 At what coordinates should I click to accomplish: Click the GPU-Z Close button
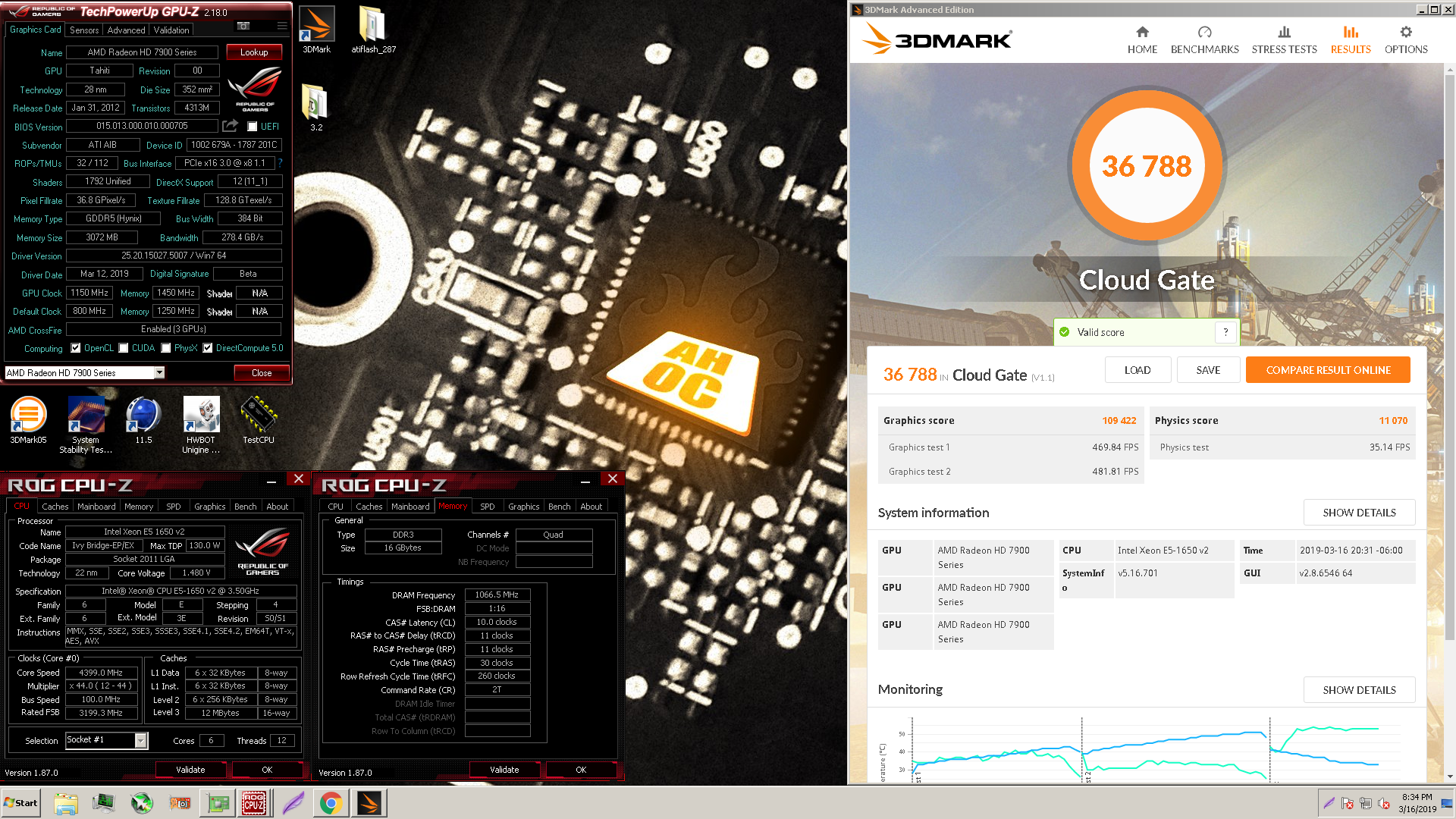coord(262,372)
